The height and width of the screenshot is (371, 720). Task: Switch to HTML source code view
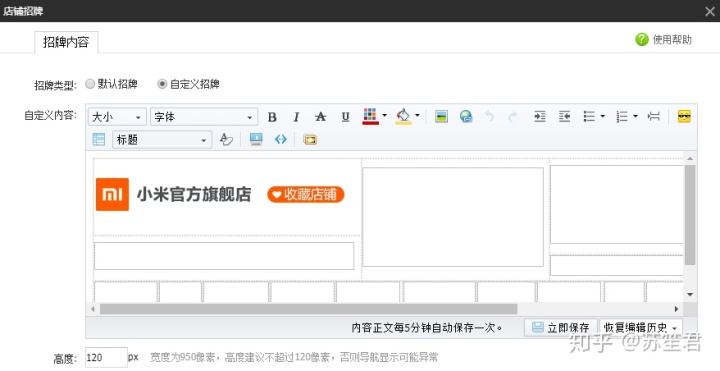pyautogui.click(x=281, y=139)
